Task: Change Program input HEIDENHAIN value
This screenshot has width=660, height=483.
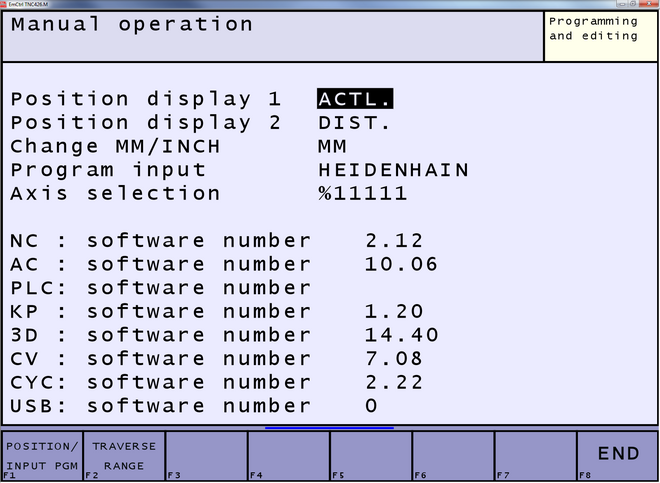Action: point(393,170)
